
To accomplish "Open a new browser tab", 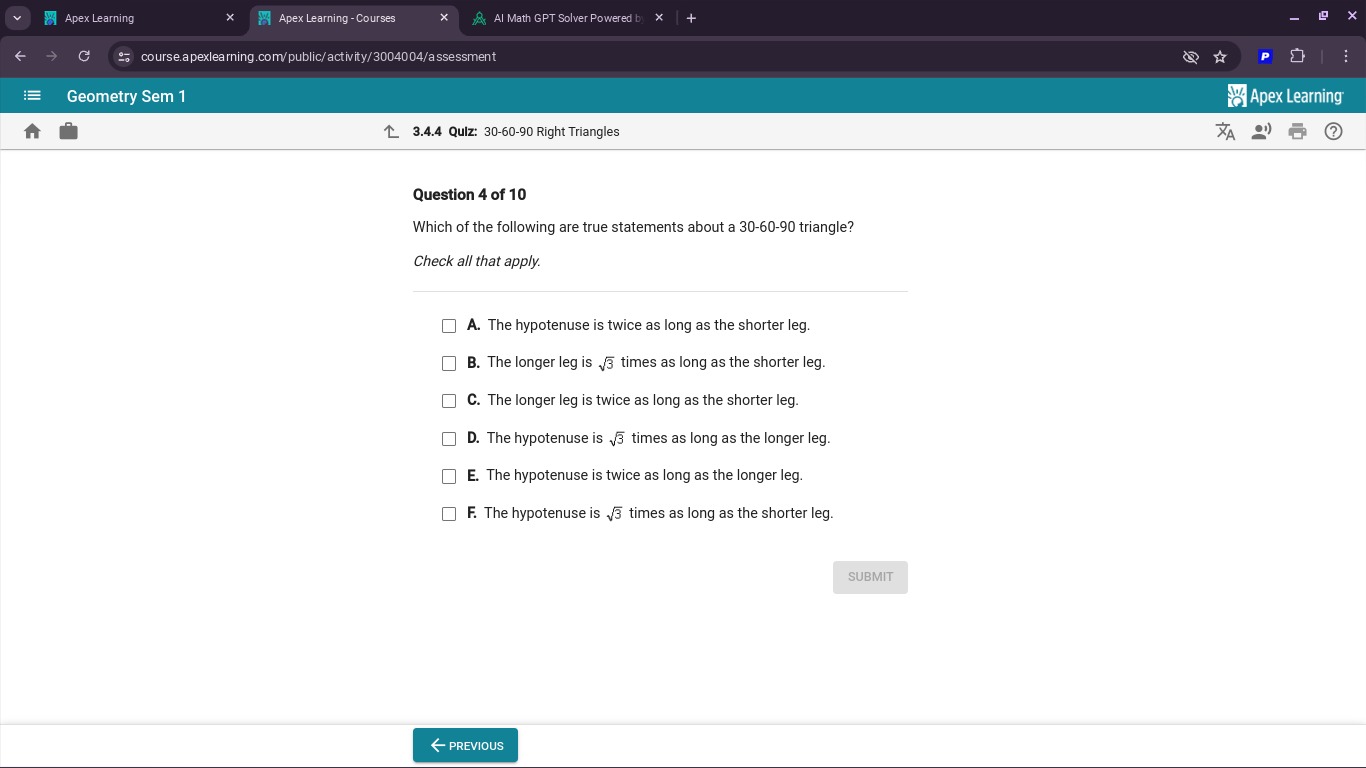I will [x=691, y=18].
